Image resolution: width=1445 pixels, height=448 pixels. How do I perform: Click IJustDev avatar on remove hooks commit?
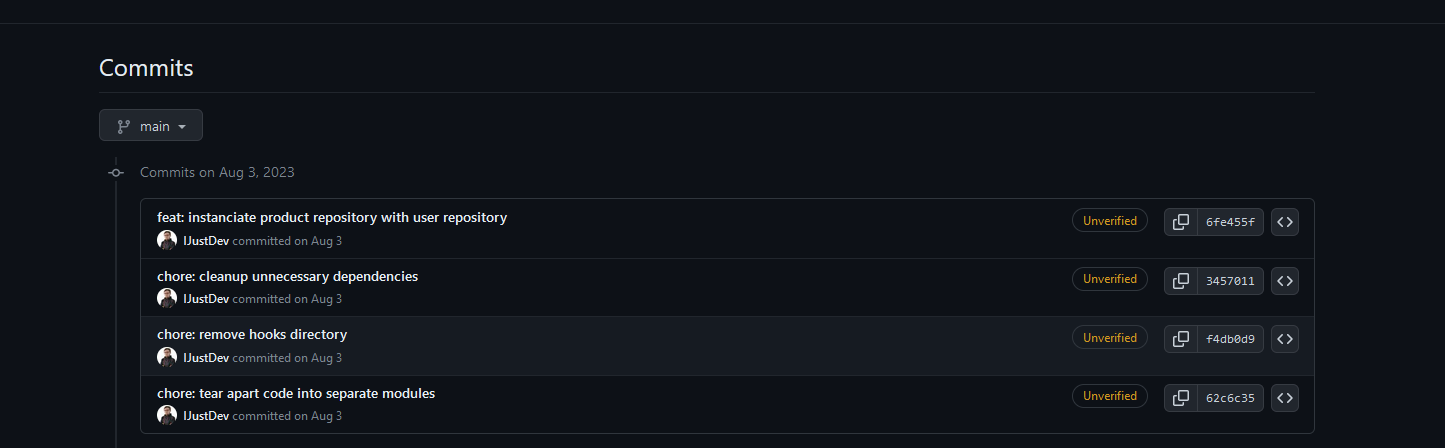point(167,357)
